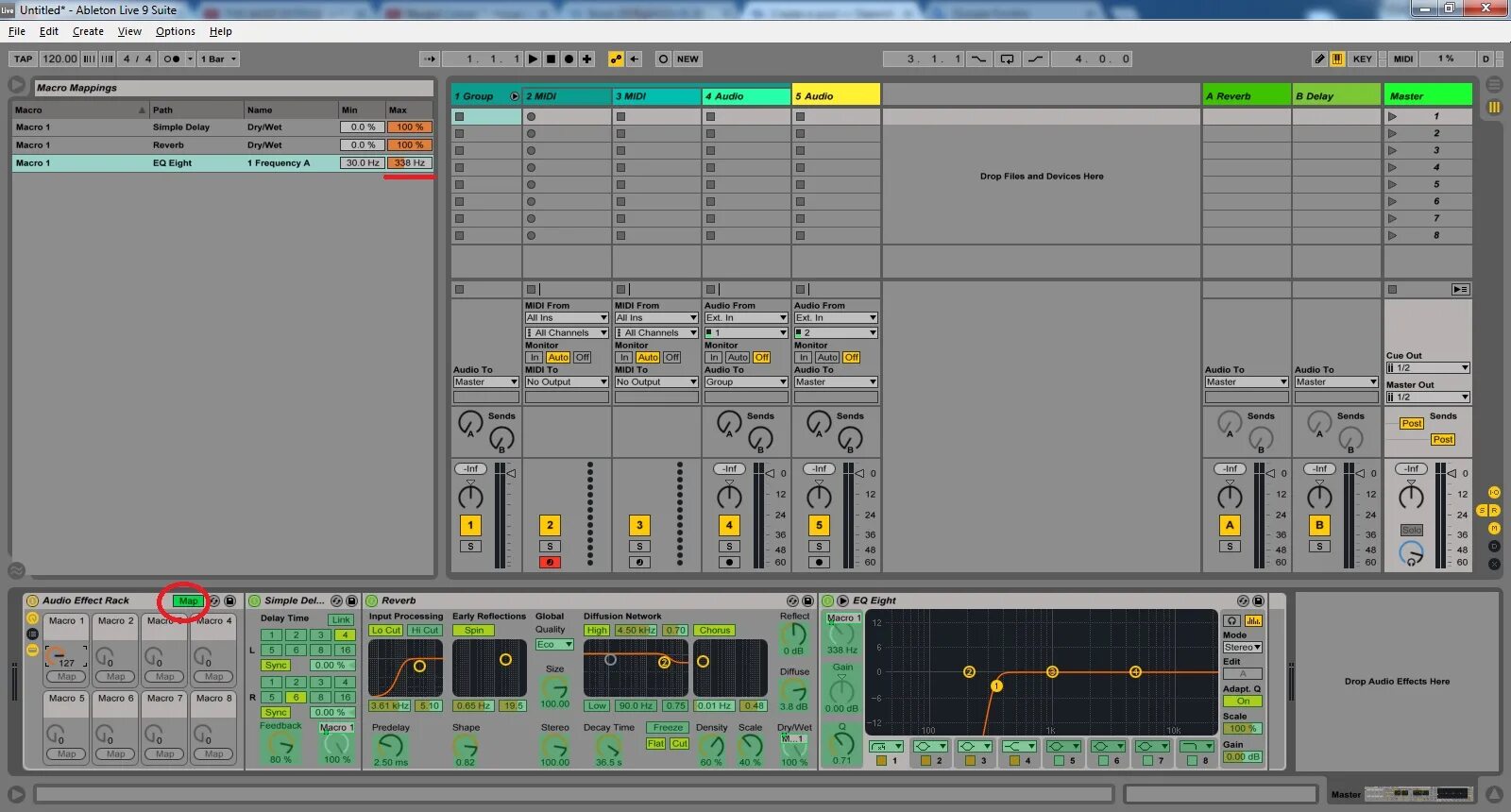Toggle the Loop switch
1511x812 pixels.
click(1008, 59)
